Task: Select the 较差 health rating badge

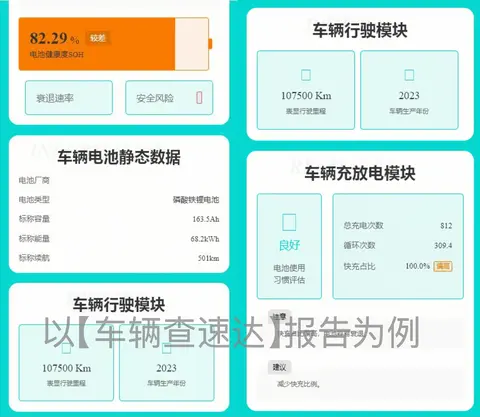Action: [x=98, y=38]
